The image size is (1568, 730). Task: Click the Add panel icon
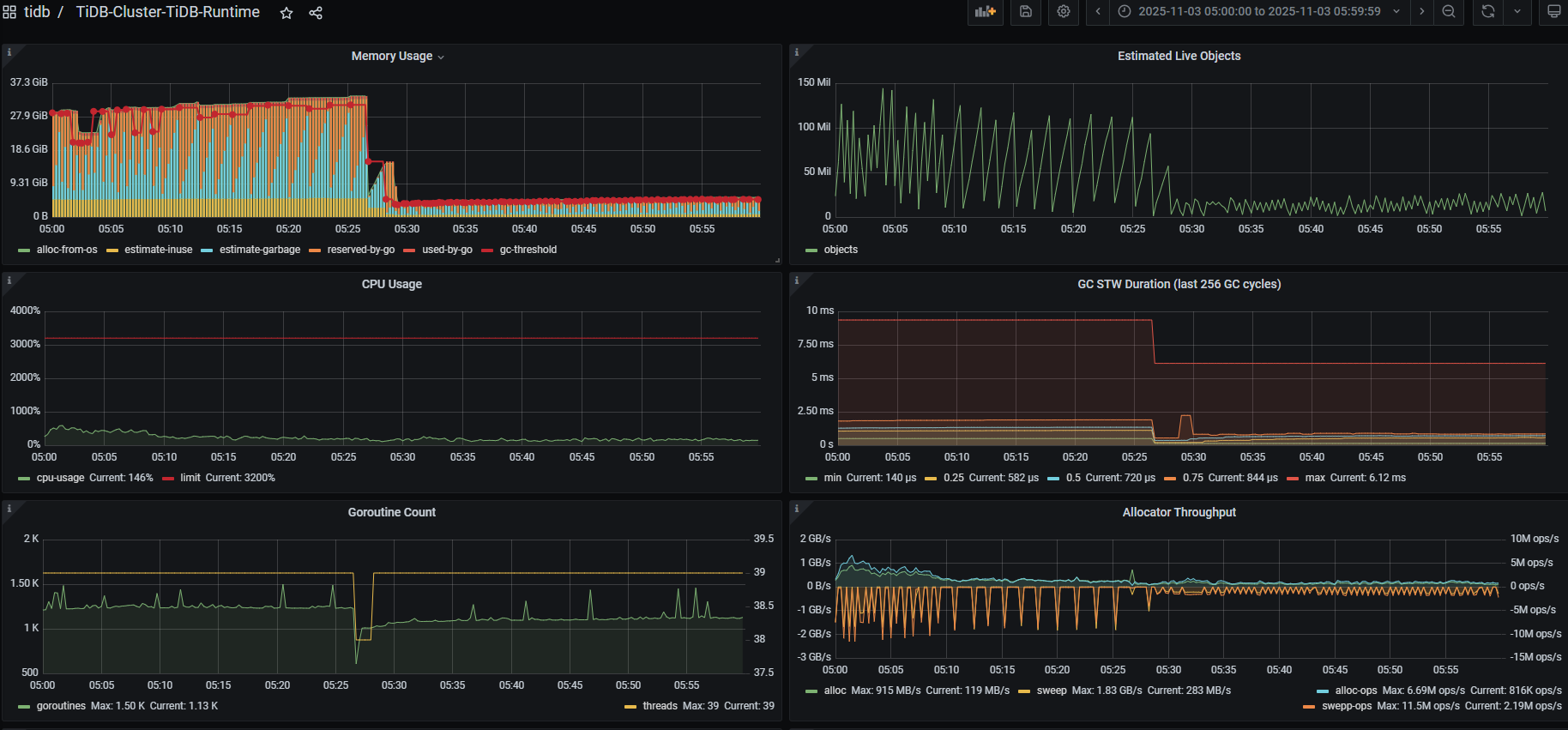pyautogui.click(x=985, y=12)
